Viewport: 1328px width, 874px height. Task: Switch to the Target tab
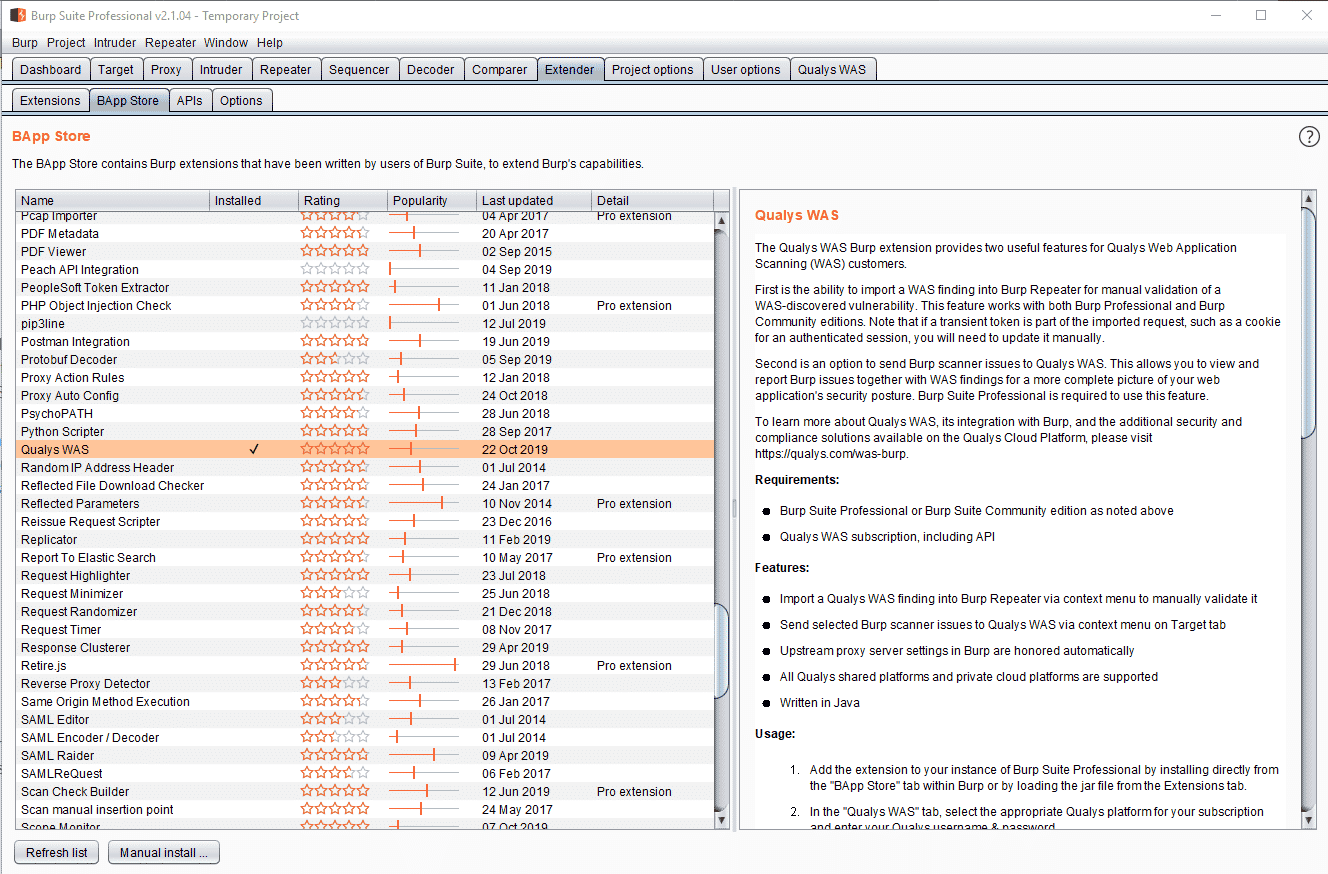pos(116,70)
